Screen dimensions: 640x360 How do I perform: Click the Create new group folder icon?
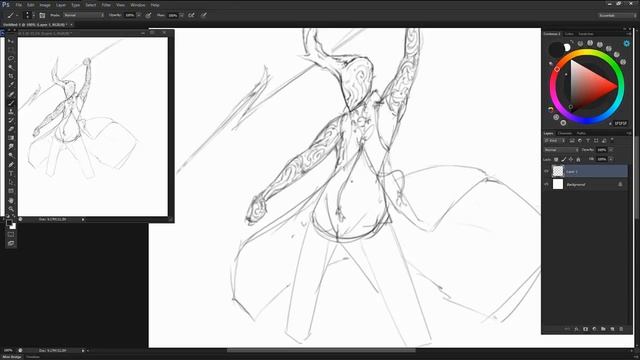pos(603,329)
